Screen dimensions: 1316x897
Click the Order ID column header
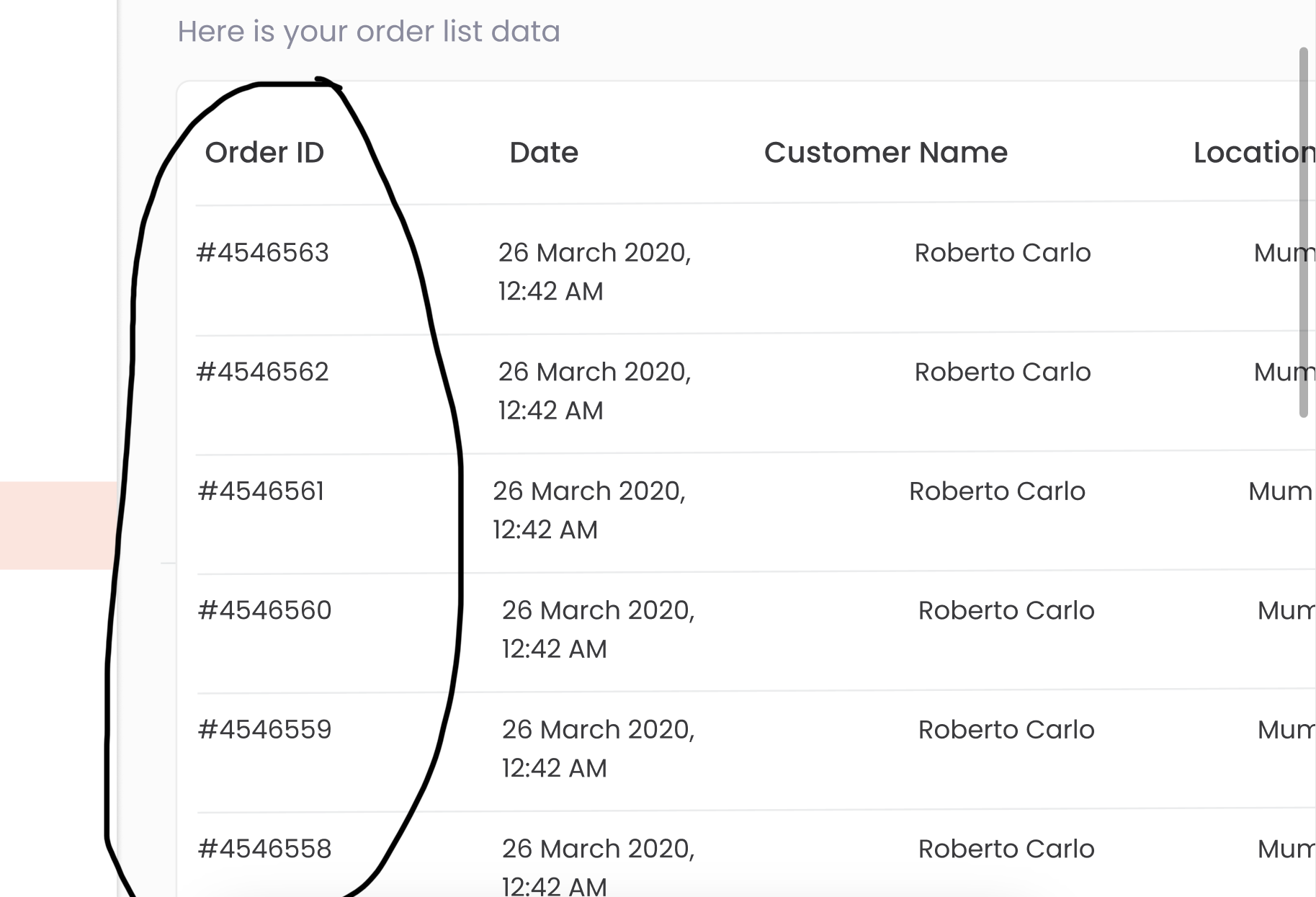click(x=264, y=153)
